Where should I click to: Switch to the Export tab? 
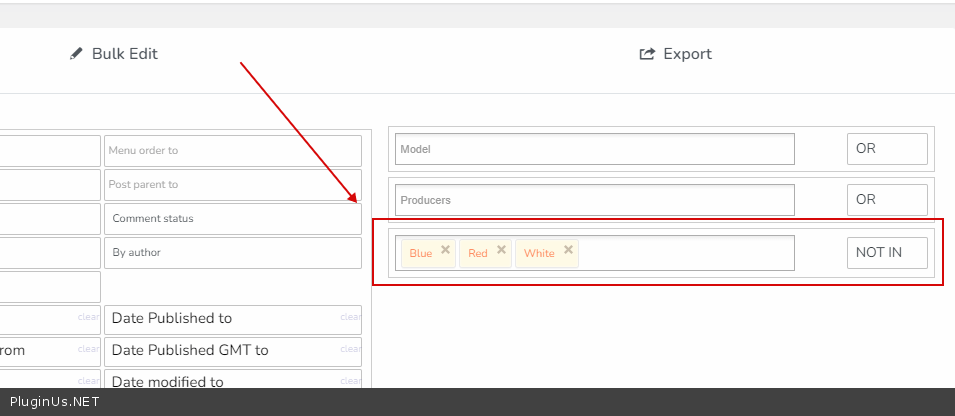point(676,54)
